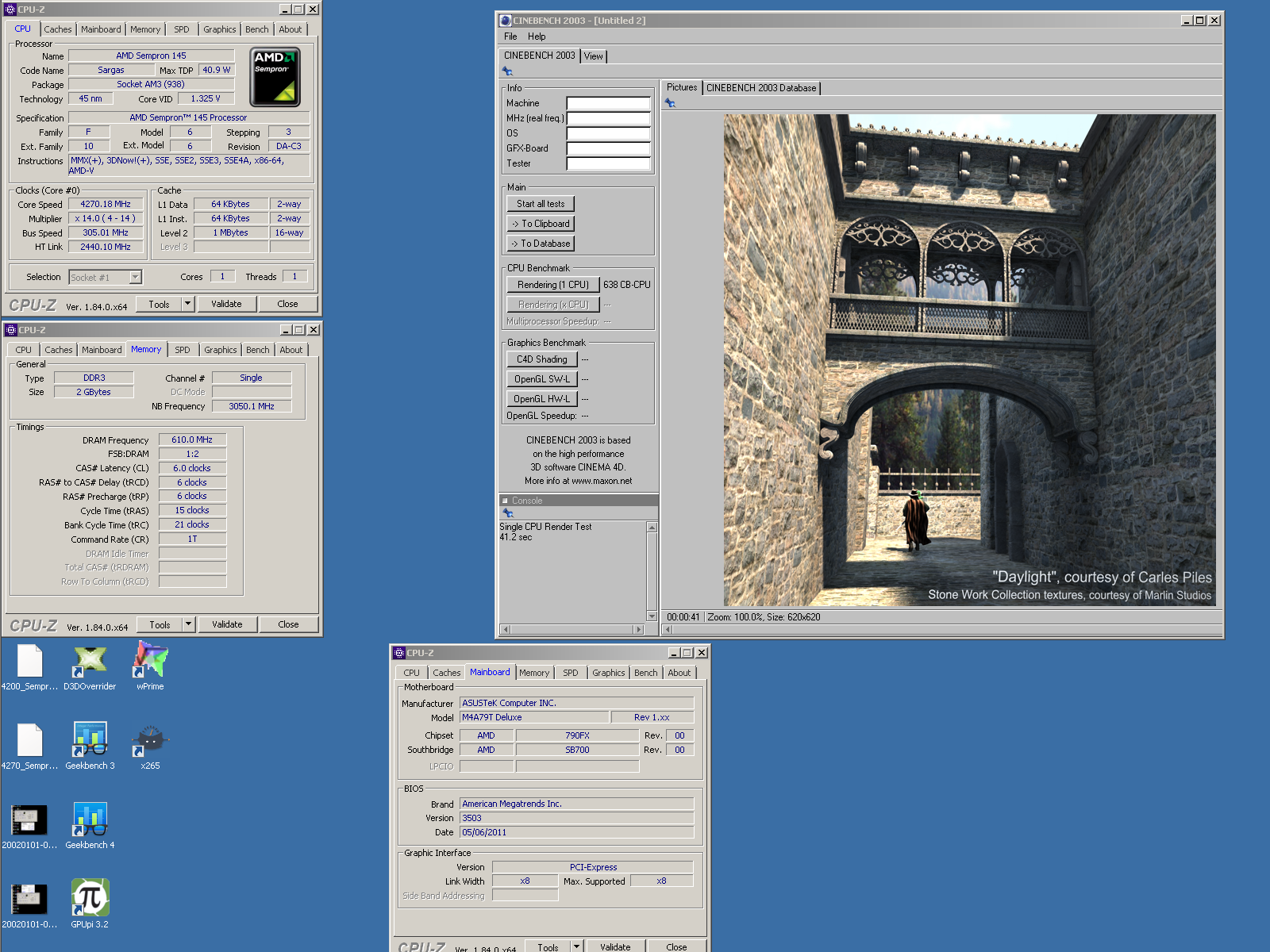Click the CPU-Z Mainboard window title icon
The width and height of the screenshot is (1270, 952).
tap(399, 653)
